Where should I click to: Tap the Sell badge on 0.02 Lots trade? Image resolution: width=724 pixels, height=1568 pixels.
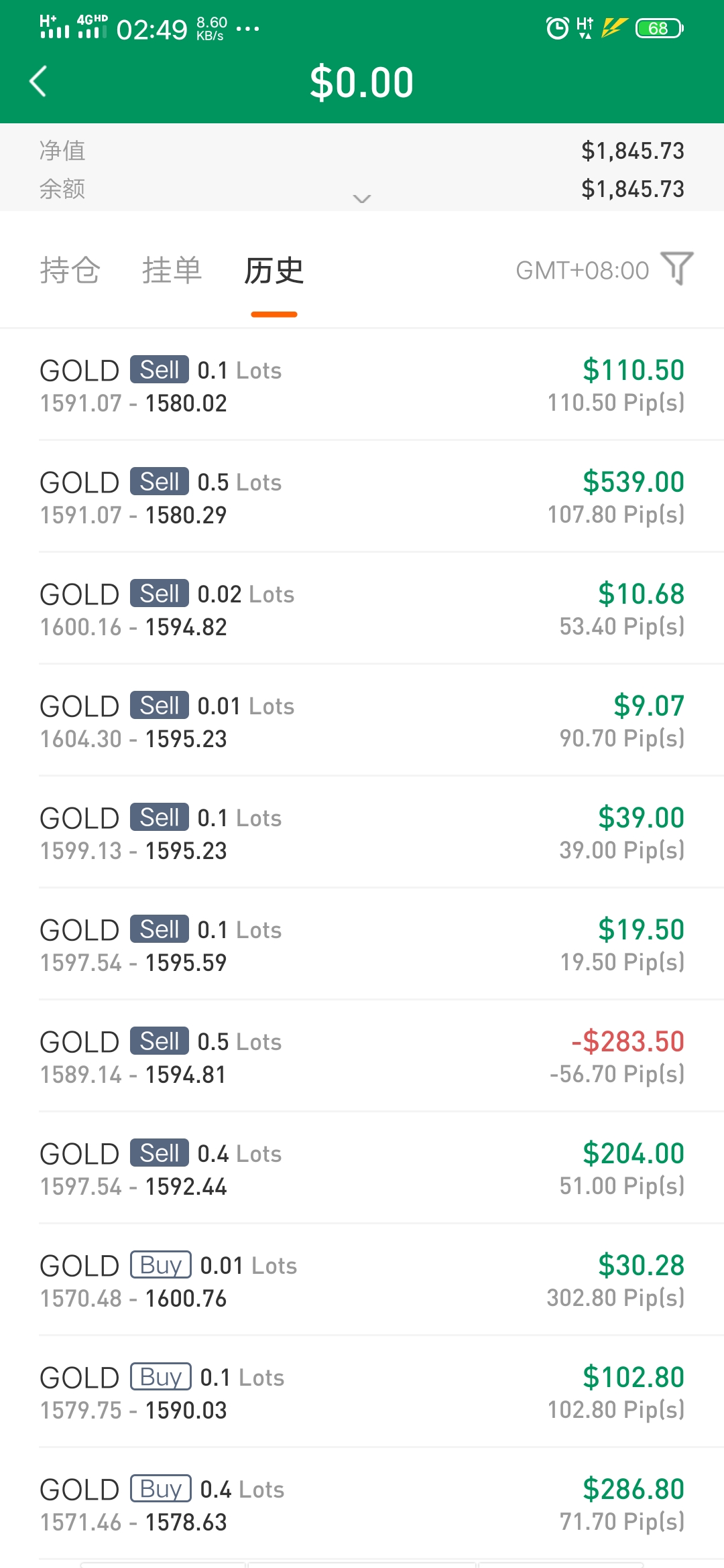click(159, 594)
